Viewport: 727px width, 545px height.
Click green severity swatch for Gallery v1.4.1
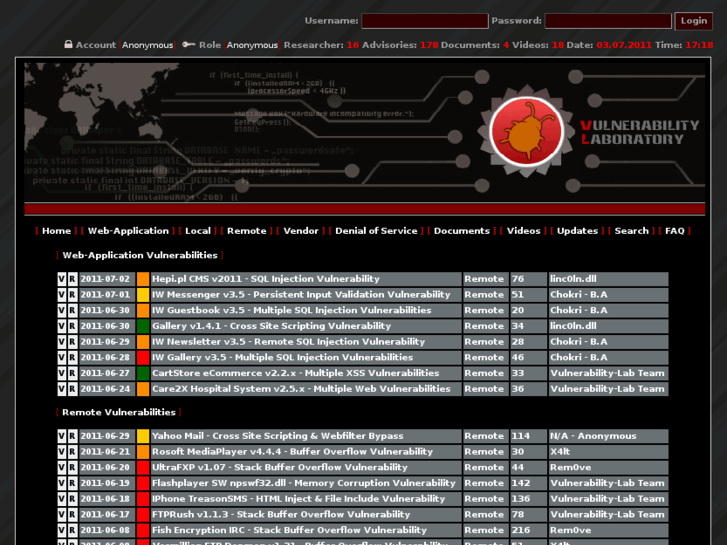[x=143, y=327]
